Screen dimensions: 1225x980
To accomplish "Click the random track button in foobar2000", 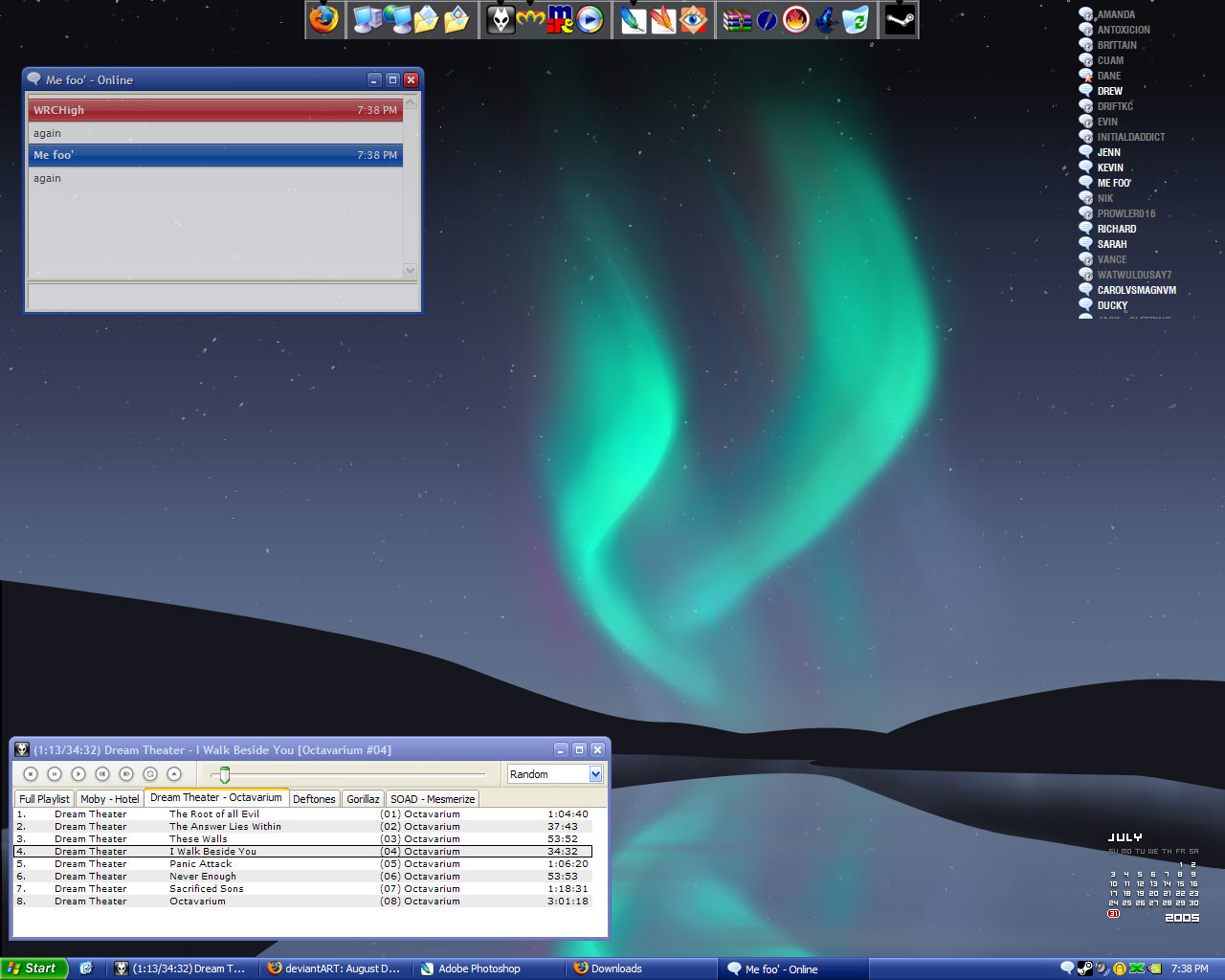I will tap(150, 773).
